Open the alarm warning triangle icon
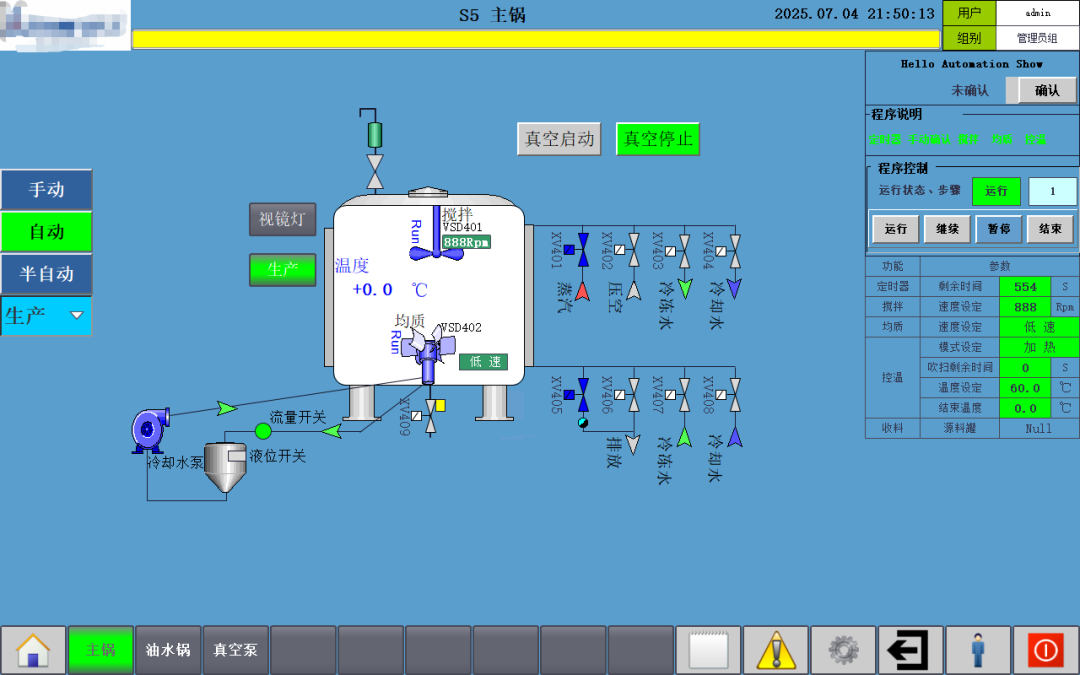Screen dimensions: 1080x675 pos(776,649)
